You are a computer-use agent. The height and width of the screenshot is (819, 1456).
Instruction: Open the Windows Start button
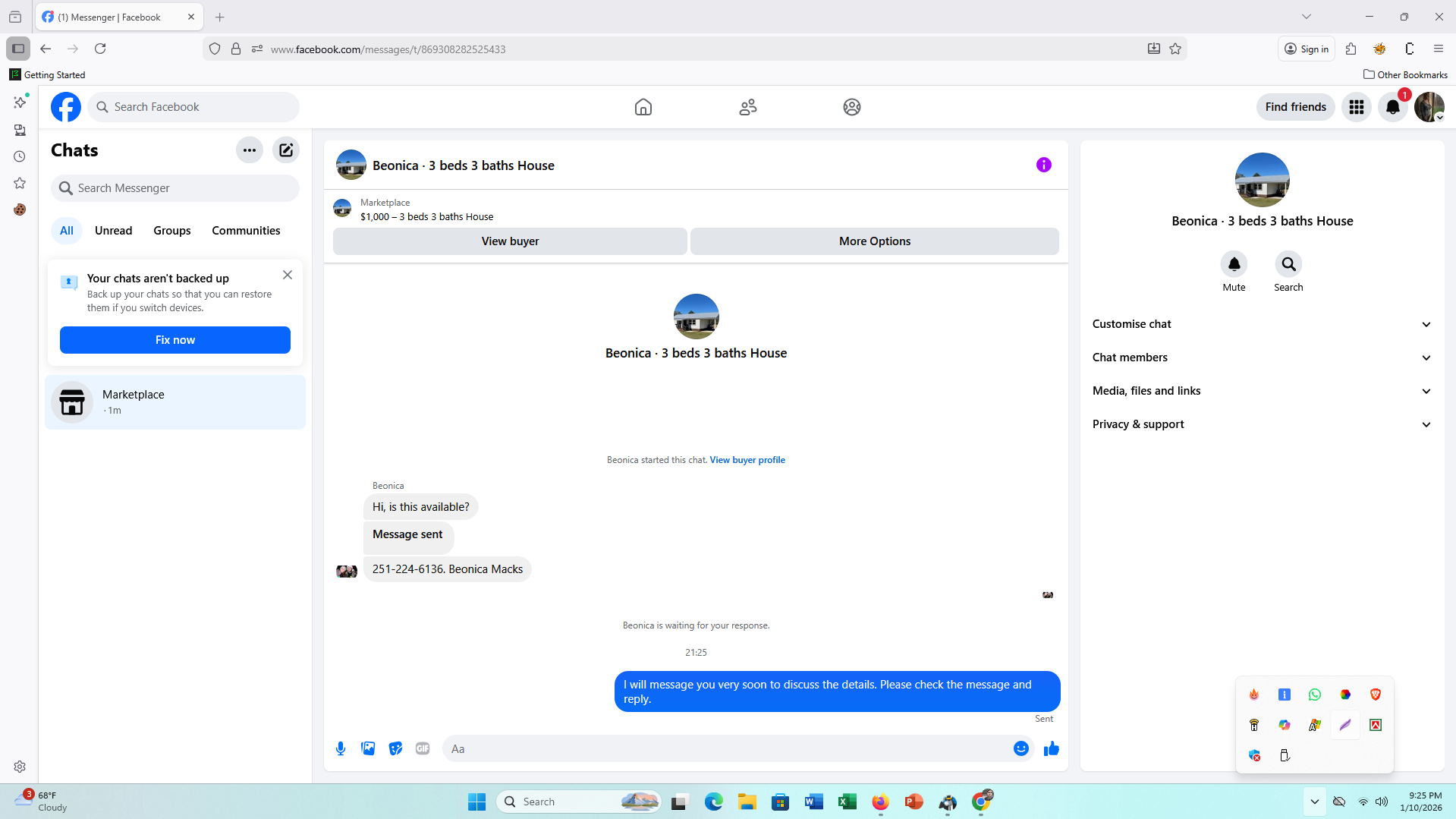point(476,802)
